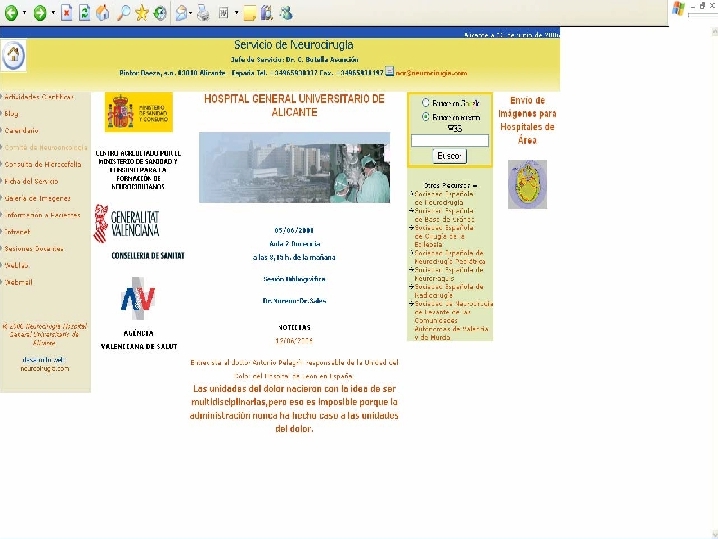Open the Comité de Neurooncología menu item
Viewport: 718px width, 539px height.
(x=46, y=147)
